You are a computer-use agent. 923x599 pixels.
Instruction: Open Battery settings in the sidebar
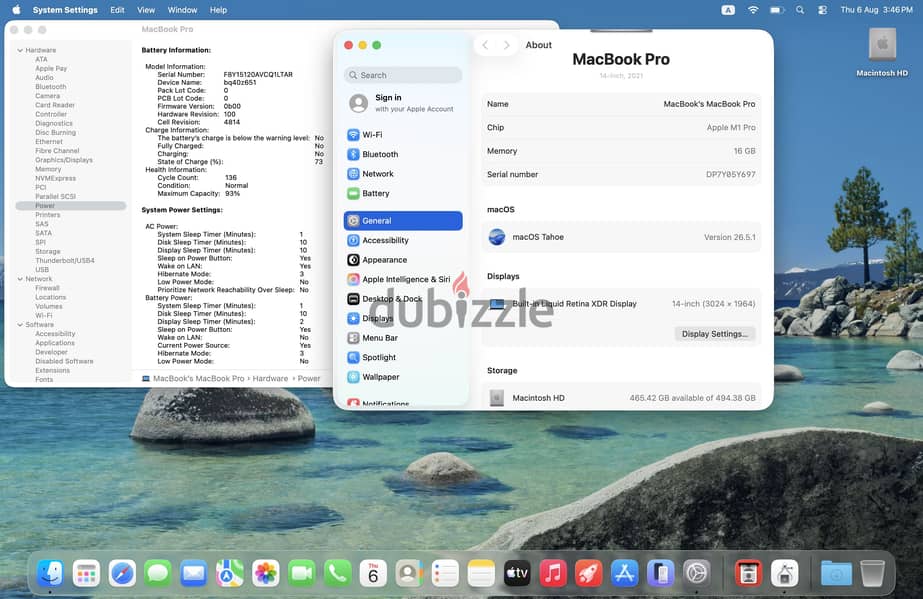coord(403,193)
